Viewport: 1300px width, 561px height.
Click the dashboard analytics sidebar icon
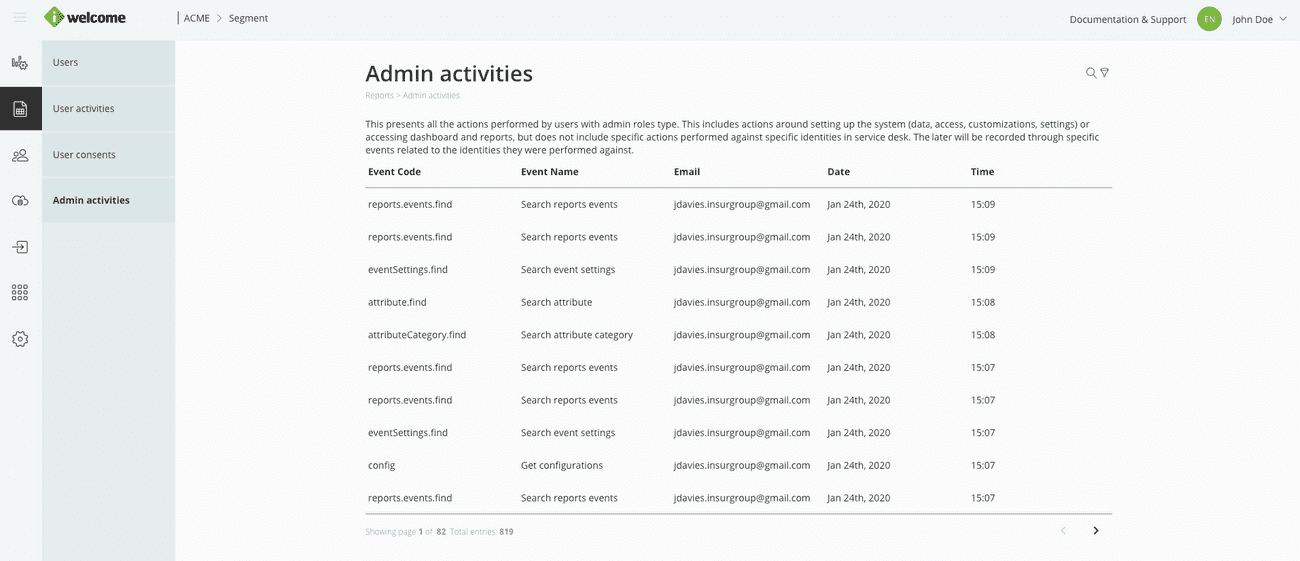click(x=20, y=63)
